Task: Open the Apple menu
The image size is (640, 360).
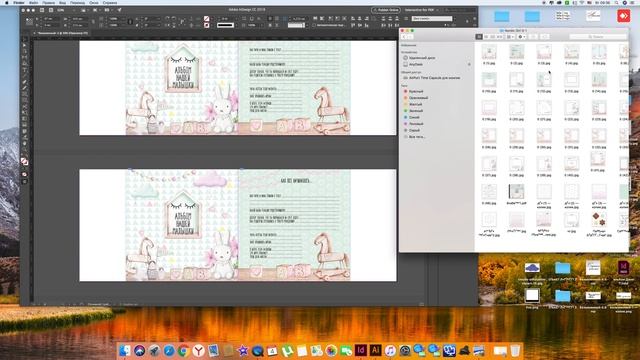Action: tap(7, 2)
